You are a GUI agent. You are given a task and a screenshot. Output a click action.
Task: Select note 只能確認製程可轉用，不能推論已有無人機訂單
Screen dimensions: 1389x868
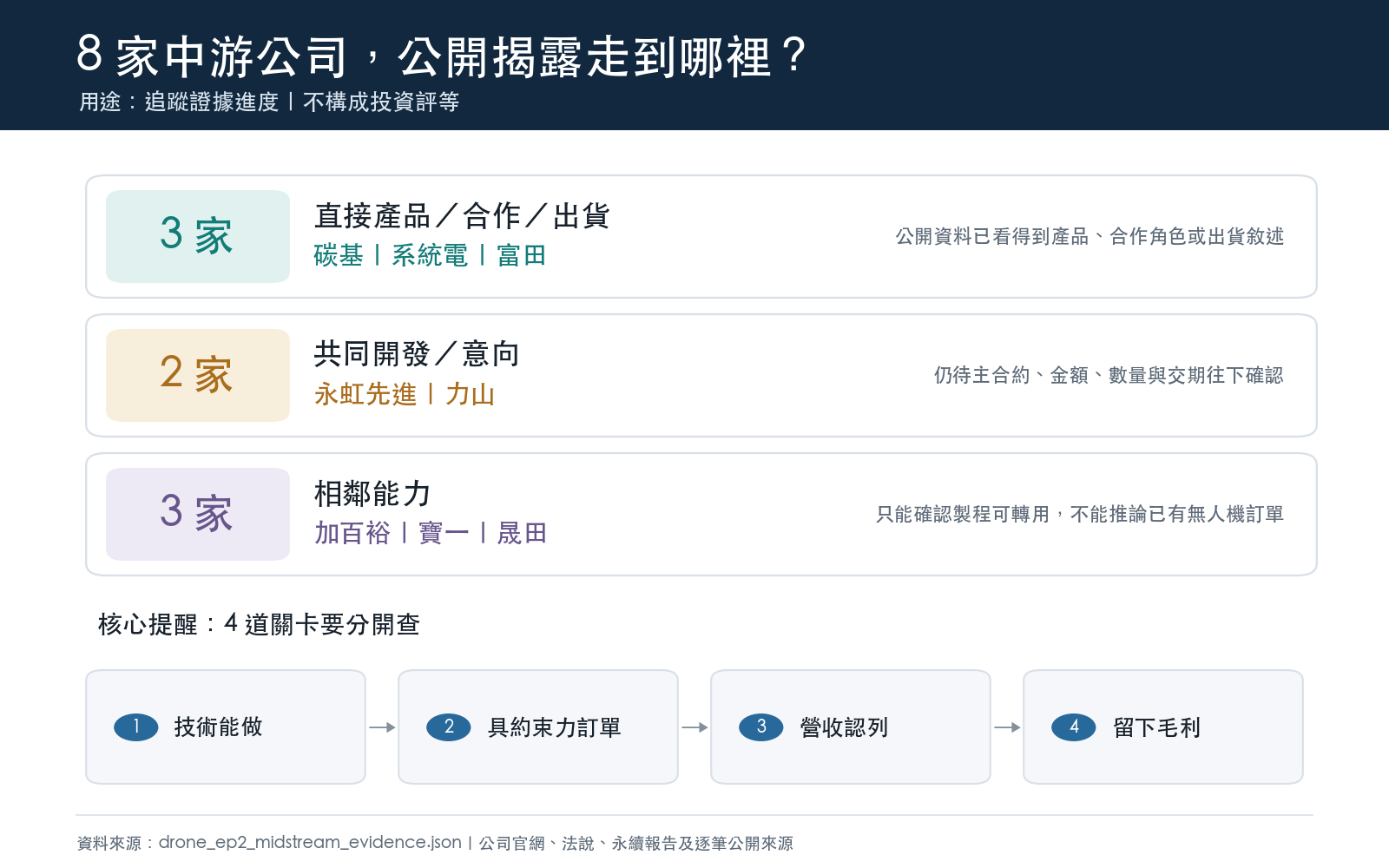click(x=1080, y=514)
